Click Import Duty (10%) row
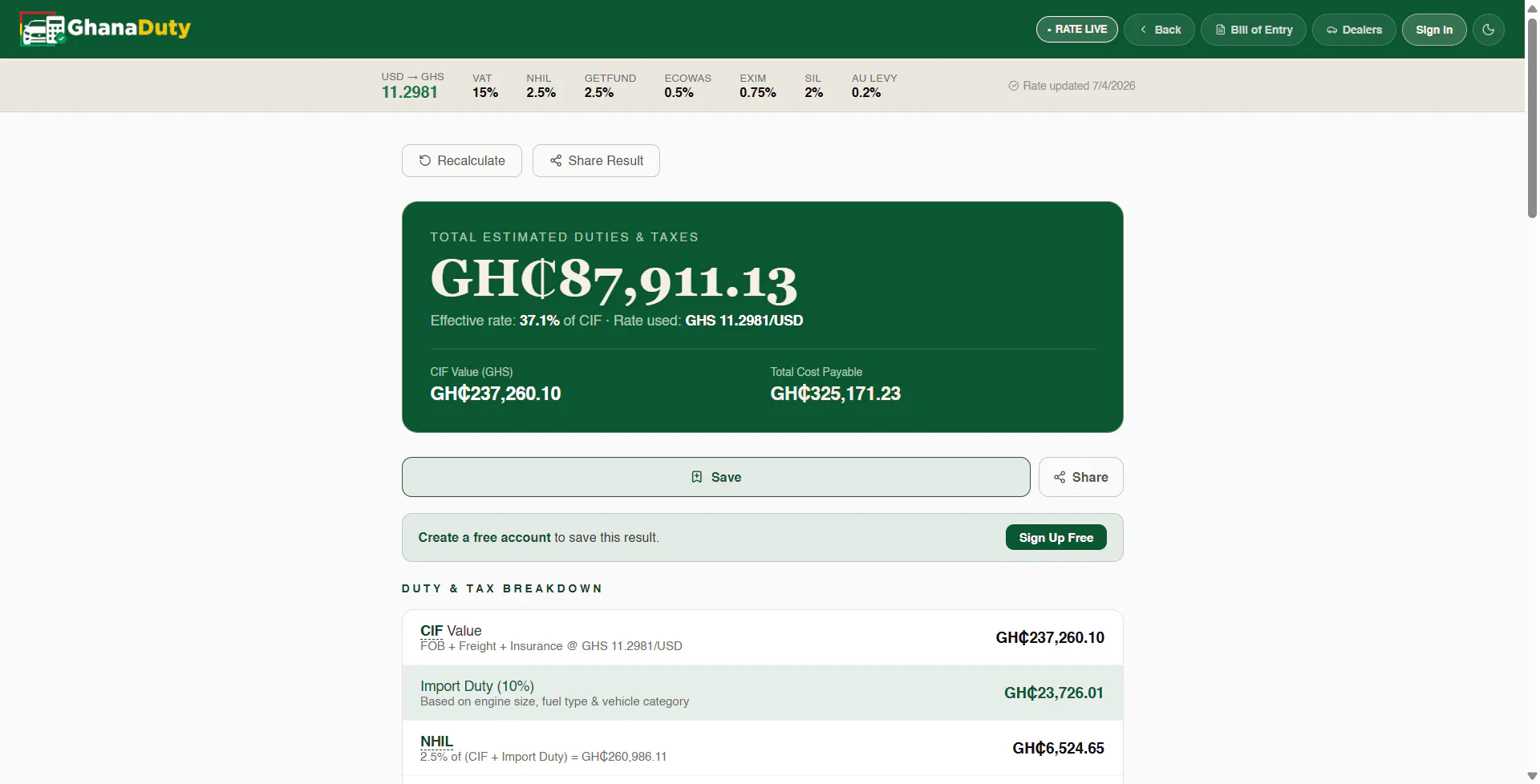This screenshot has width=1540, height=784. tap(763, 693)
